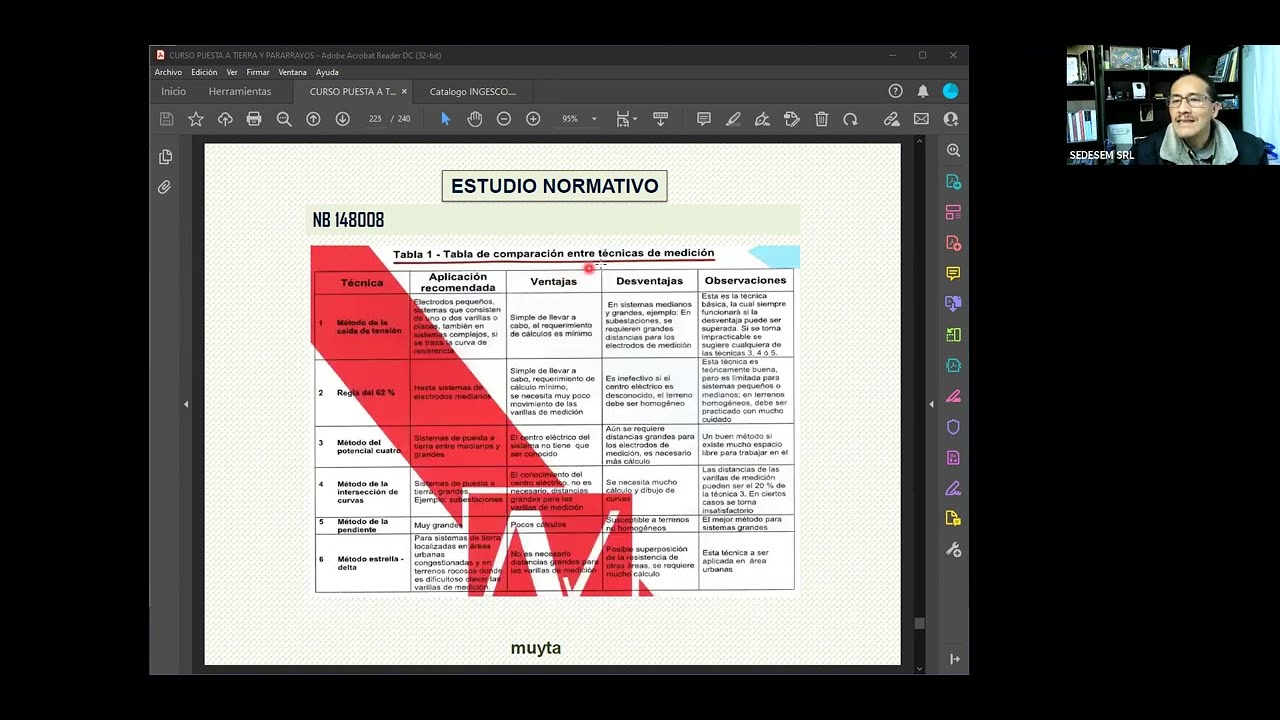Add a sticky note comment

tap(704, 119)
